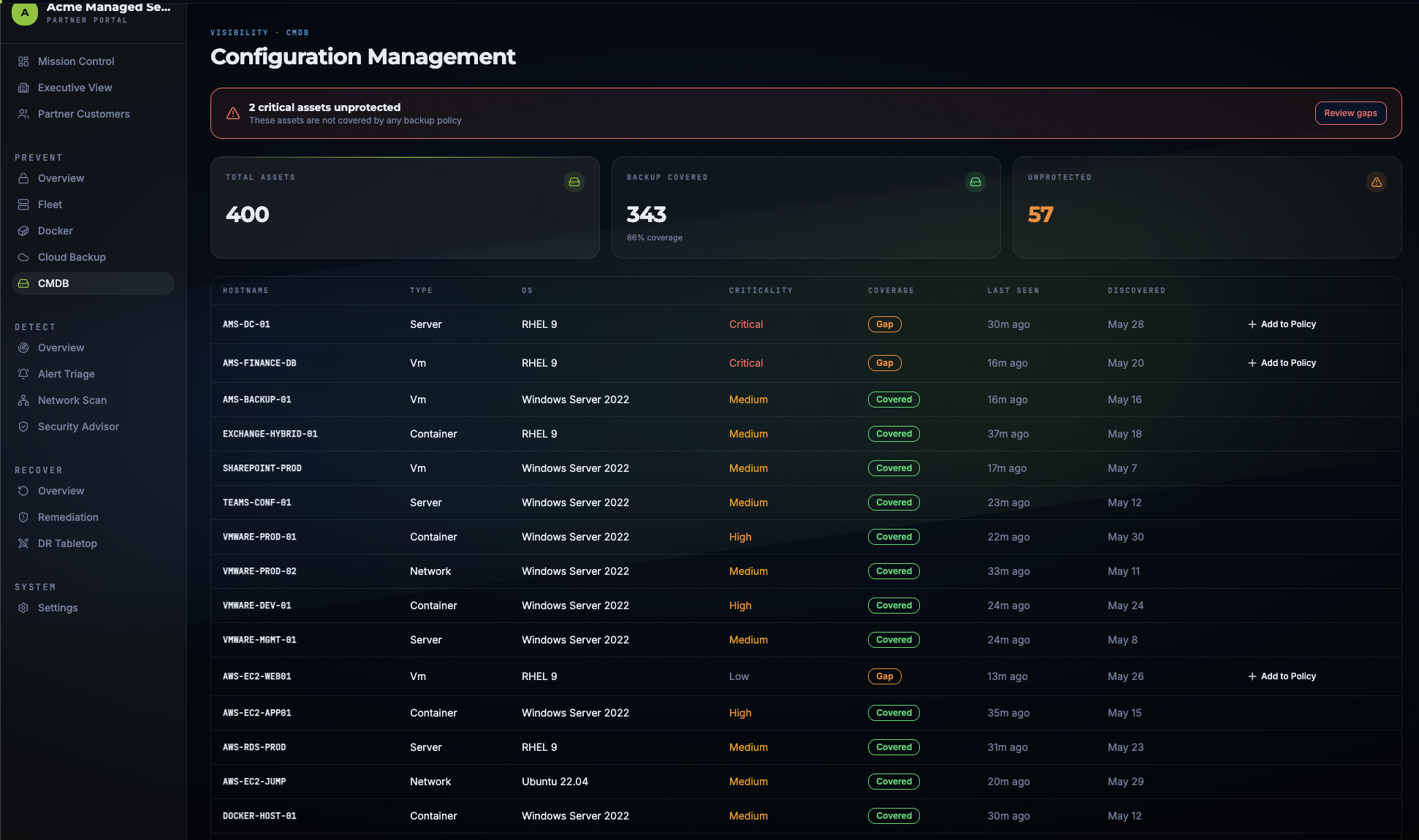Click the Executive View building icon
This screenshot has height=840, width=1419.
[x=23, y=88]
